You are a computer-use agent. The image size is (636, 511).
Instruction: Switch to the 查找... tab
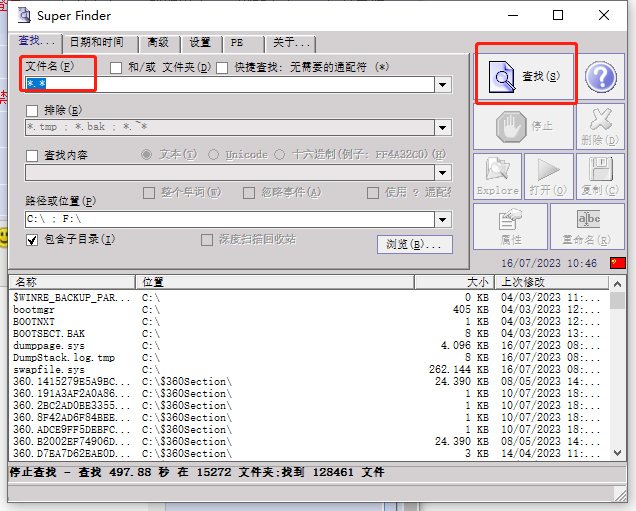click(x=36, y=41)
